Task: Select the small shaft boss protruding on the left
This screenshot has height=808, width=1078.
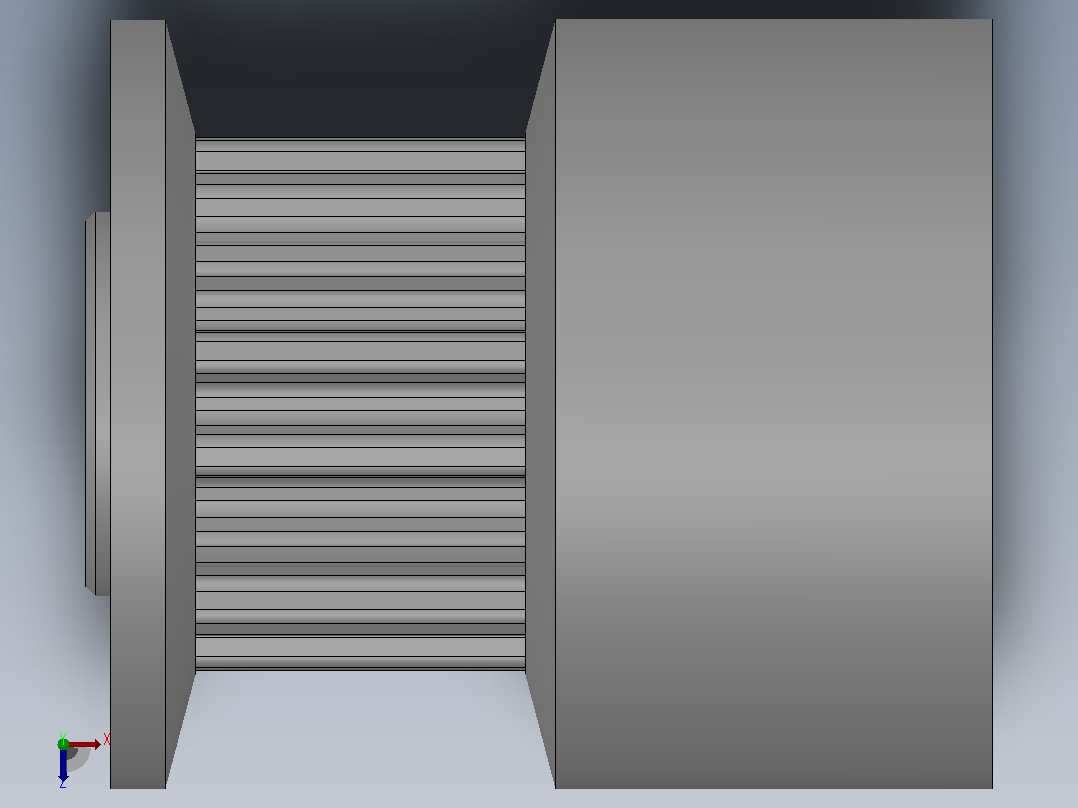Action: 98,404
